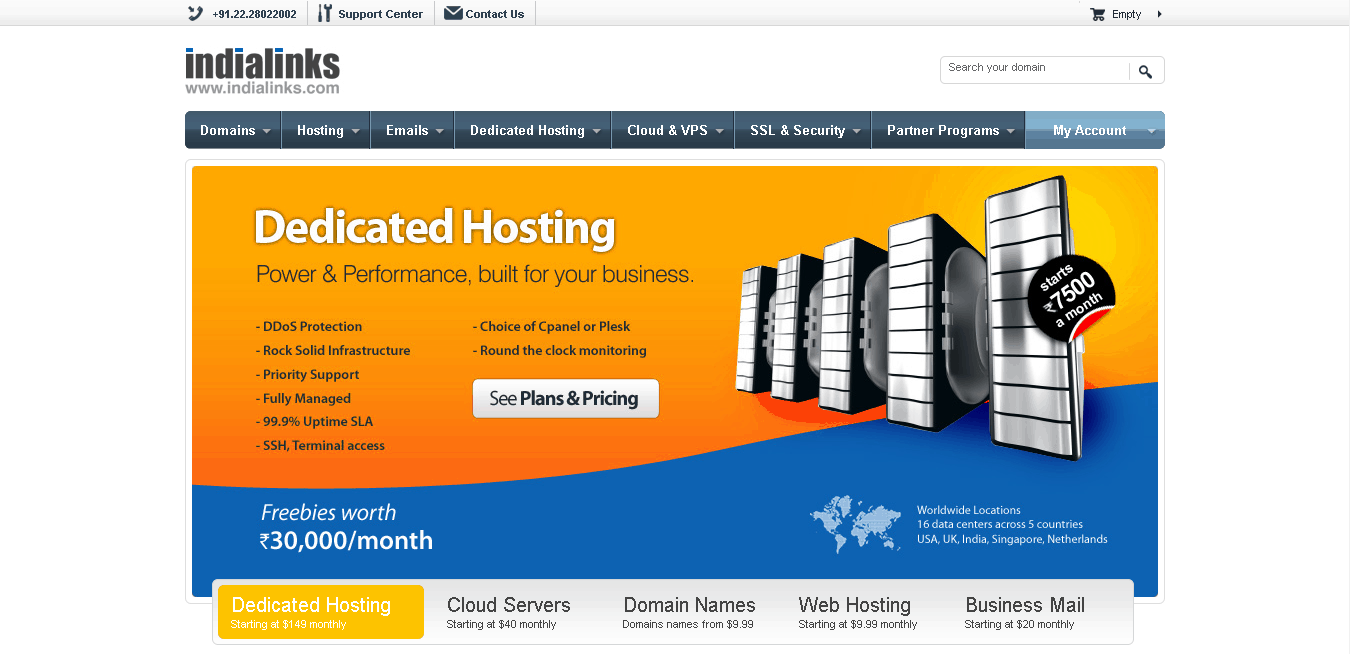
Task: Open the Hosting menu
Action: pyautogui.click(x=326, y=130)
